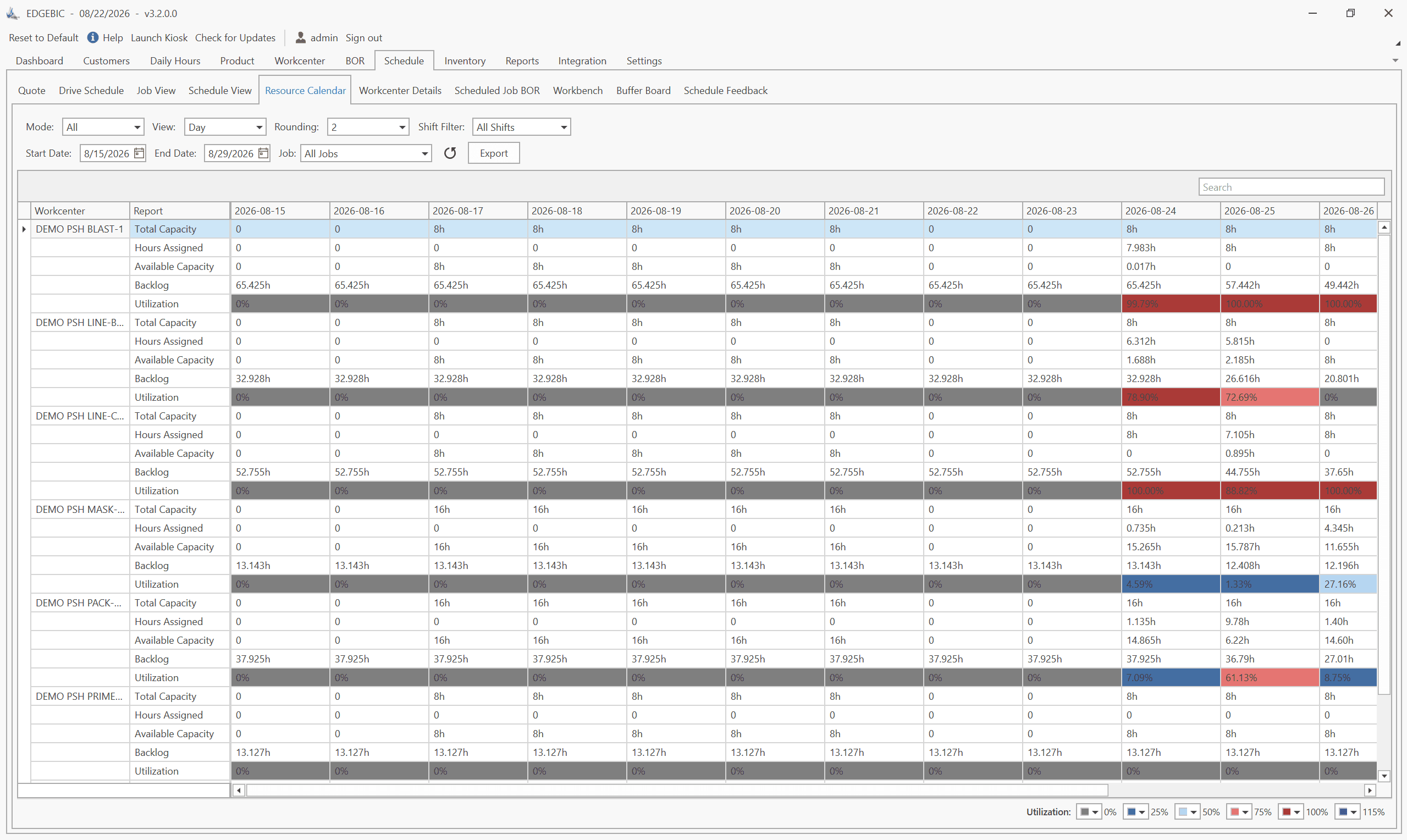Select the DEMO PSH MASK workcenter cell
1407x840 pixels.
point(80,510)
